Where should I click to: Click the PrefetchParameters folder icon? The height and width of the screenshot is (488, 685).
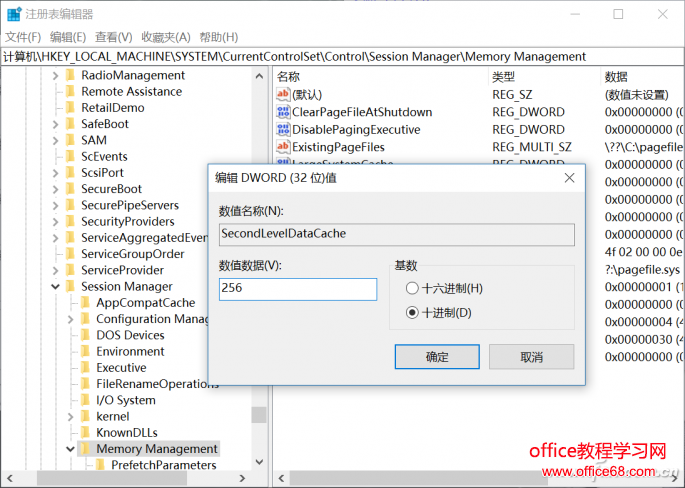[x=100, y=465]
